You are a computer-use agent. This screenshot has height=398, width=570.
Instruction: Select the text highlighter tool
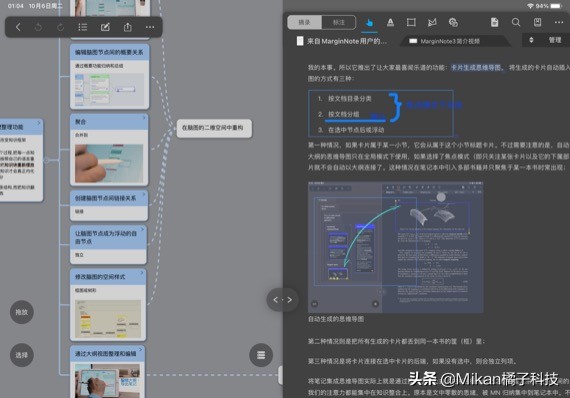[390, 23]
